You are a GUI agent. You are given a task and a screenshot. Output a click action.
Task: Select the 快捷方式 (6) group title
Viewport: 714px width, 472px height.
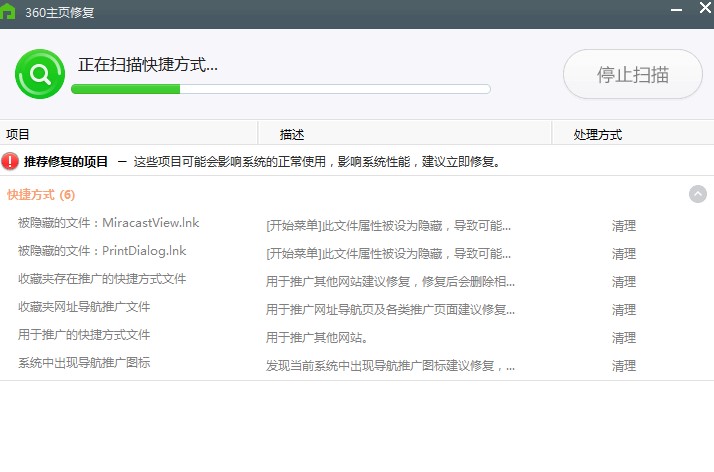[x=41, y=195]
